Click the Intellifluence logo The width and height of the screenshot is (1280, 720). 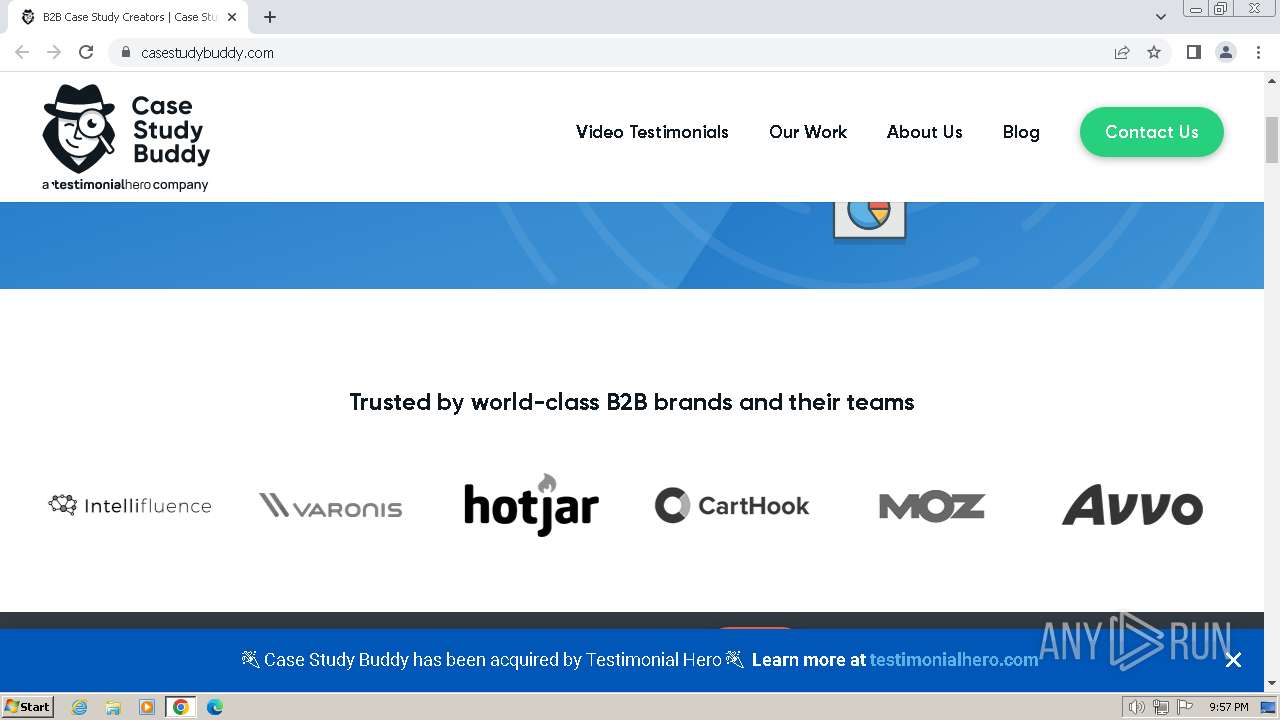pyautogui.click(x=130, y=505)
